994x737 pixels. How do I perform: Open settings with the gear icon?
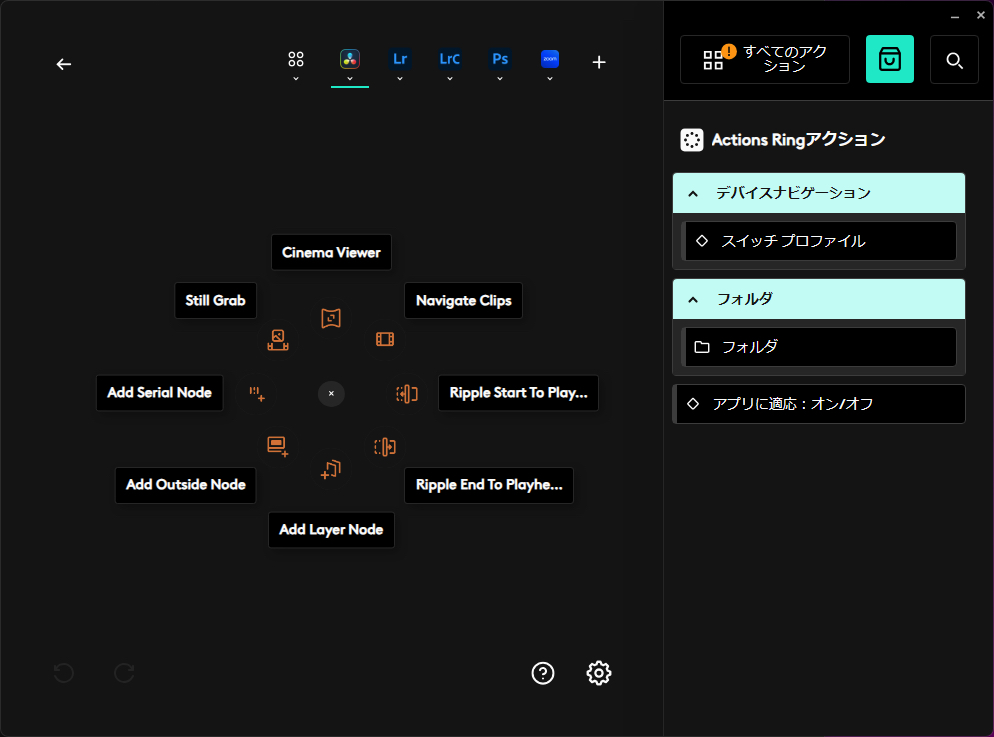(598, 673)
